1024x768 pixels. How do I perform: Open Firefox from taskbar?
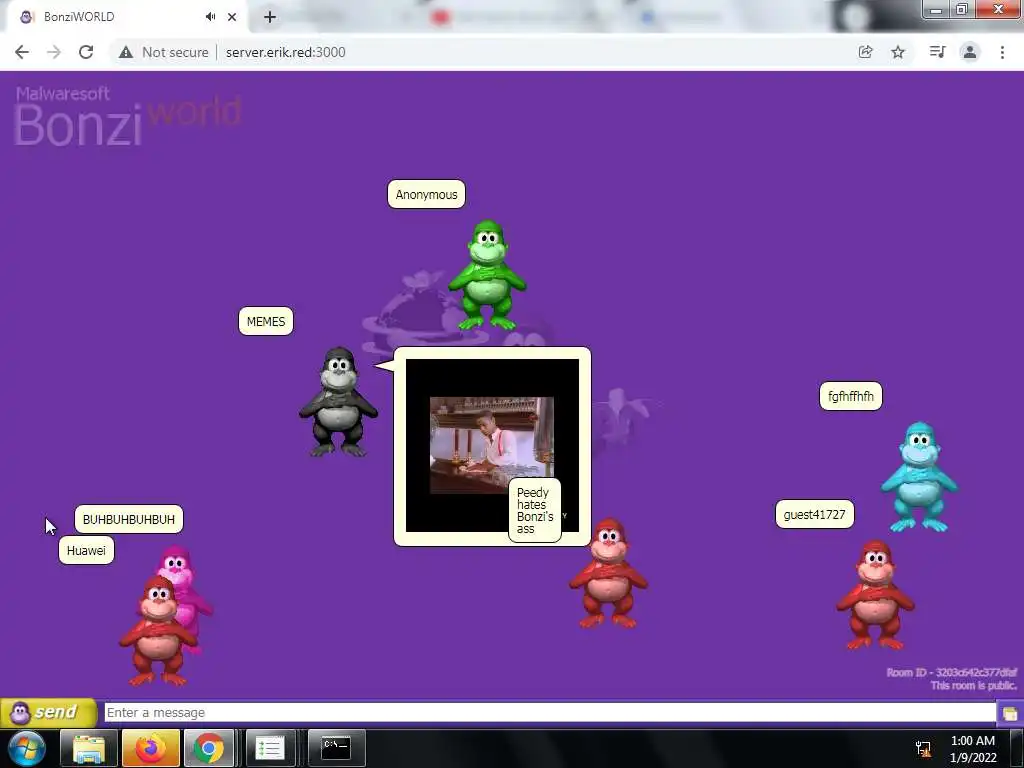point(150,748)
